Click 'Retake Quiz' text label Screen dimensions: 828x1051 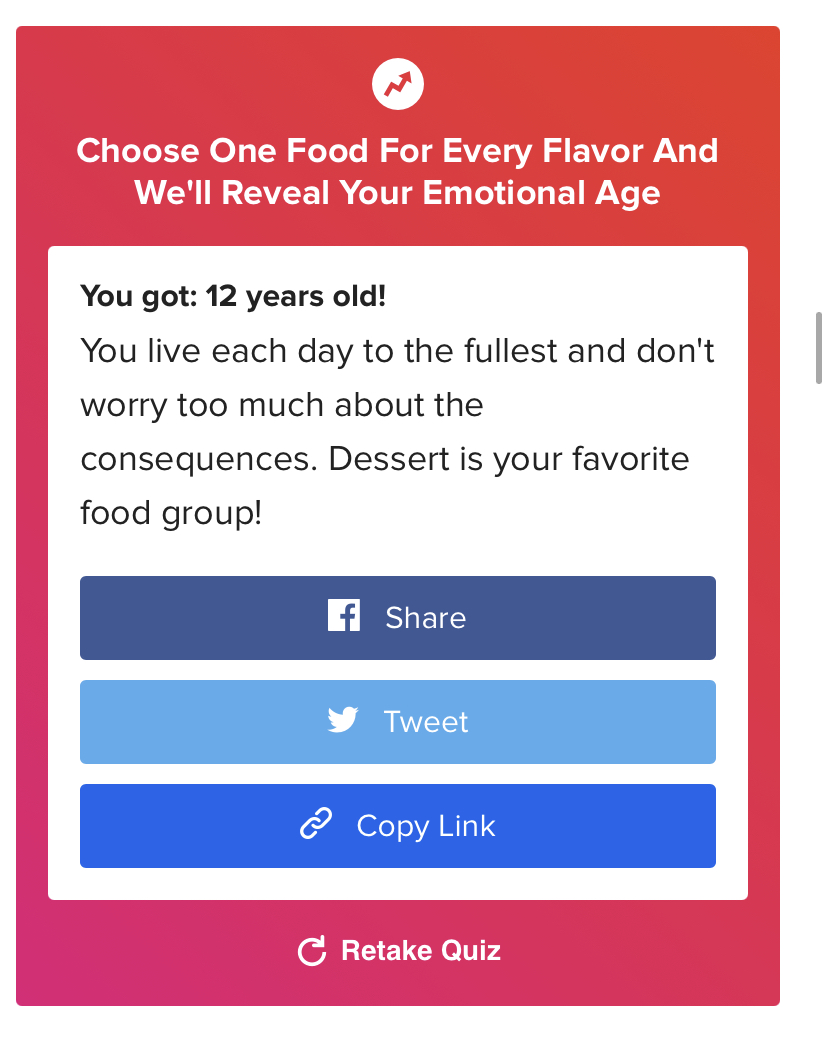(421, 950)
